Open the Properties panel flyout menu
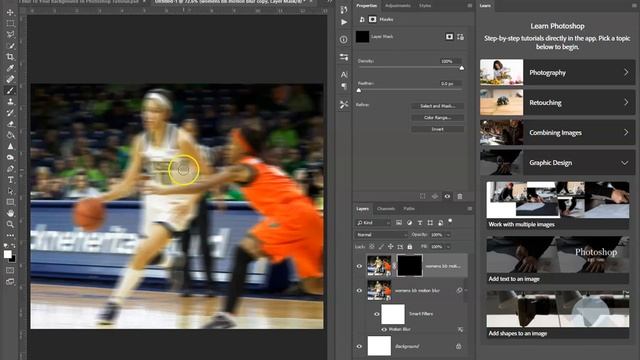The height and width of the screenshot is (360, 640). pyautogui.click(x=470, y=6)
